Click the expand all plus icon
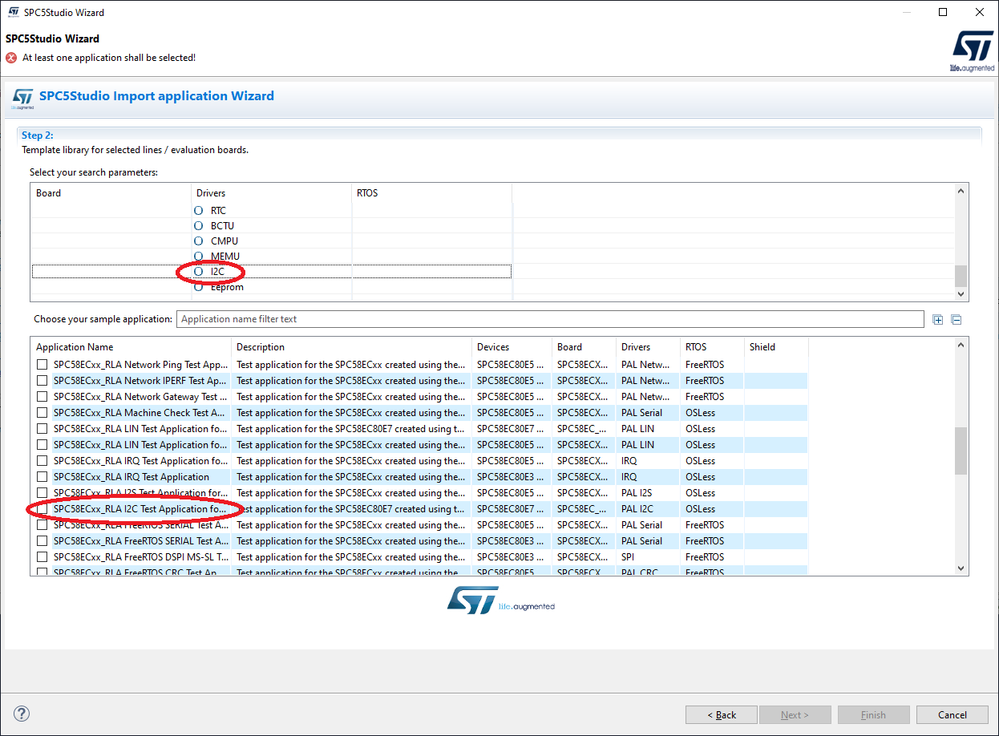 937,320
